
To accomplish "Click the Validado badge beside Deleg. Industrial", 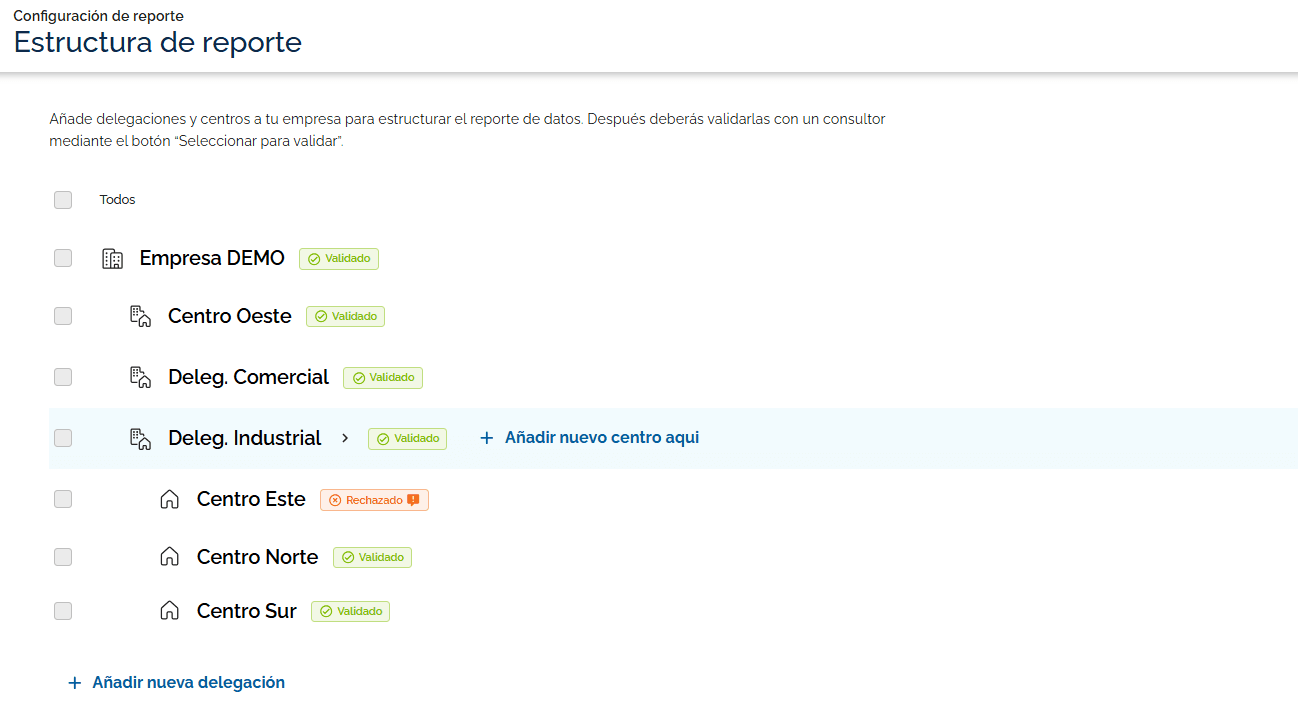I will click(408, 439).
